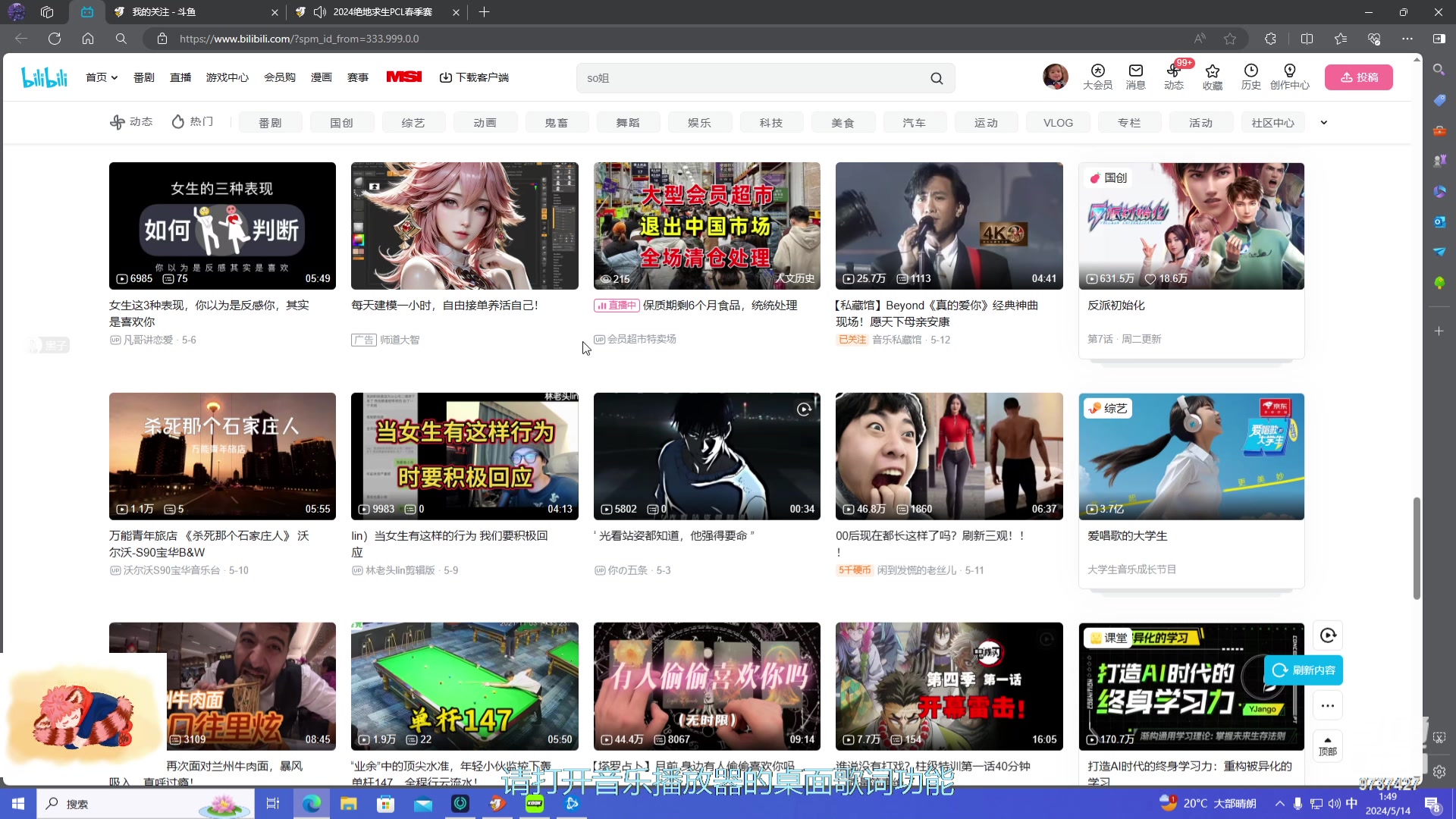The width and height of the screenshot is (1456, 819).
Task: Open uploader 林老头lin剪辑版 link
Action: point(400,570)
